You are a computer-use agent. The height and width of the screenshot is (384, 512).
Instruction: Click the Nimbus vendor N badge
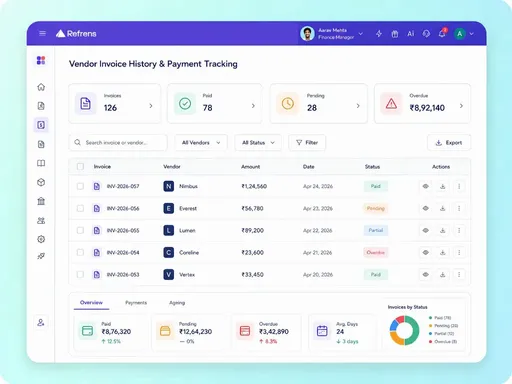[169, 186]
